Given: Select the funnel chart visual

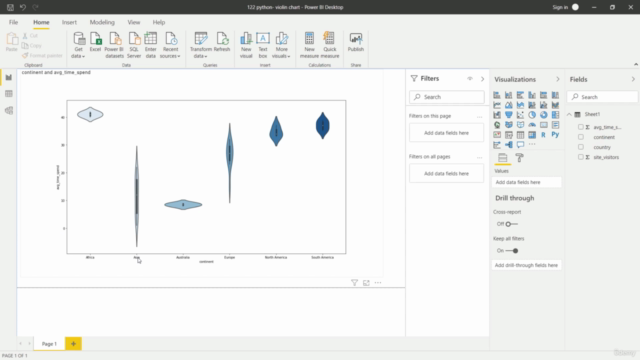Looking at the screenshot, I should point(509,115).
